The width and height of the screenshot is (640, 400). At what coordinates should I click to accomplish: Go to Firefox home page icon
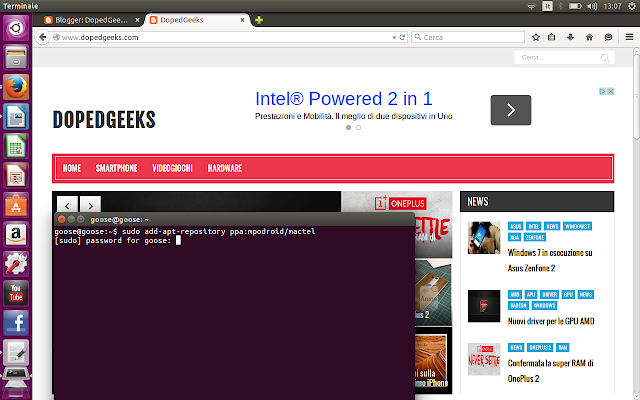[x=589, y=37]
